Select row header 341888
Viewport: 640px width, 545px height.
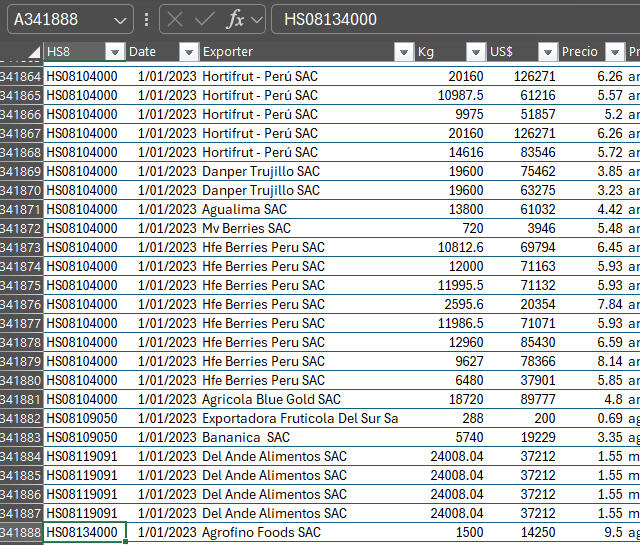pyautogui.click(x=21, y=532)
